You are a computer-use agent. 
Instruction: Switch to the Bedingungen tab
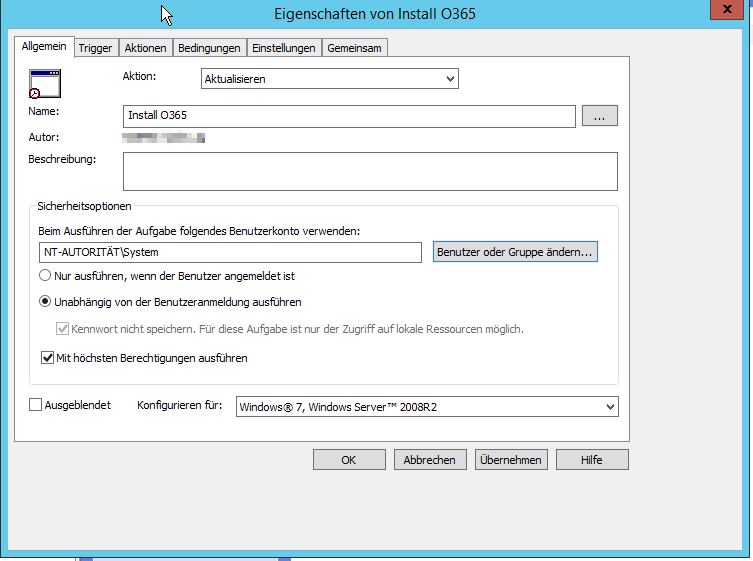(x=209, y=48)
